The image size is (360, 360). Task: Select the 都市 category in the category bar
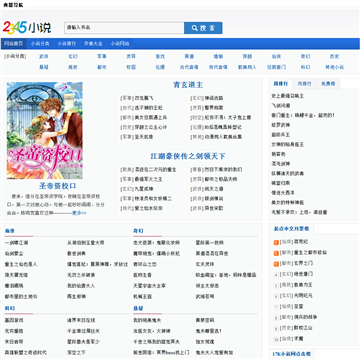point(102,67)
